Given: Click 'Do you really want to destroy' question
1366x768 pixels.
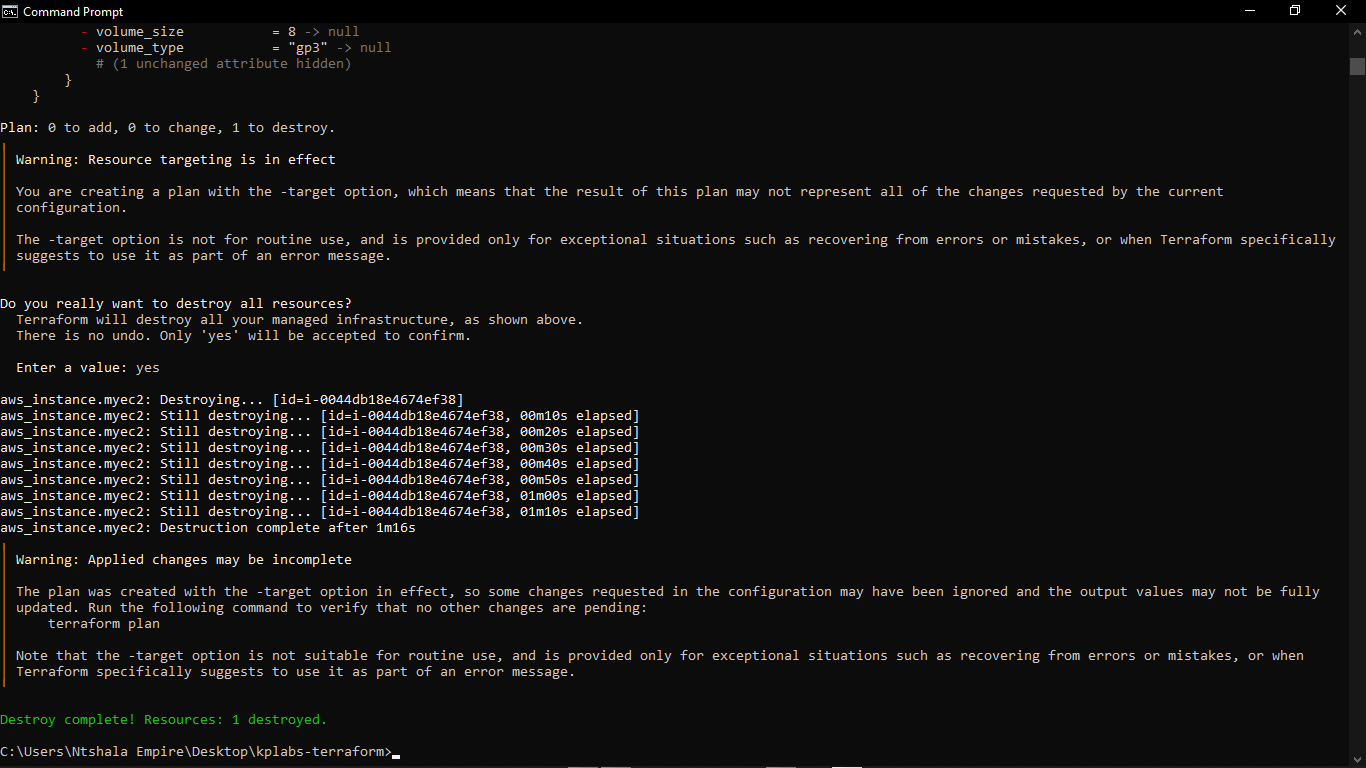Looking at the screenshot, I should tap(176, 304).
